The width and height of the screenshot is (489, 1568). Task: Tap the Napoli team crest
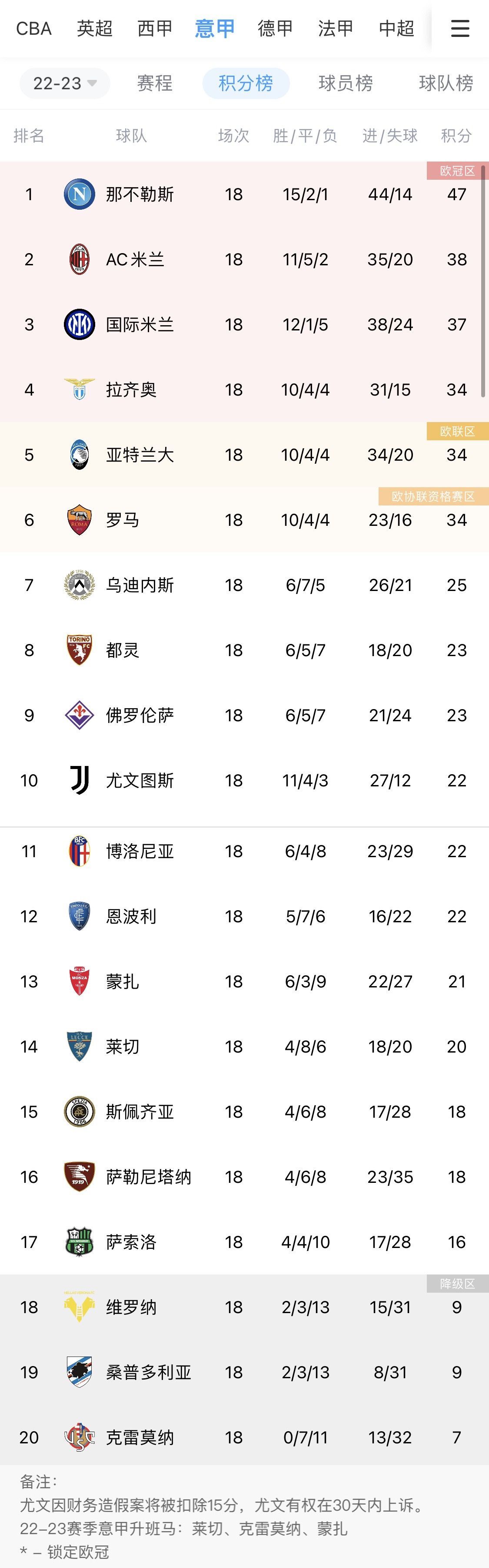point(79,194)
